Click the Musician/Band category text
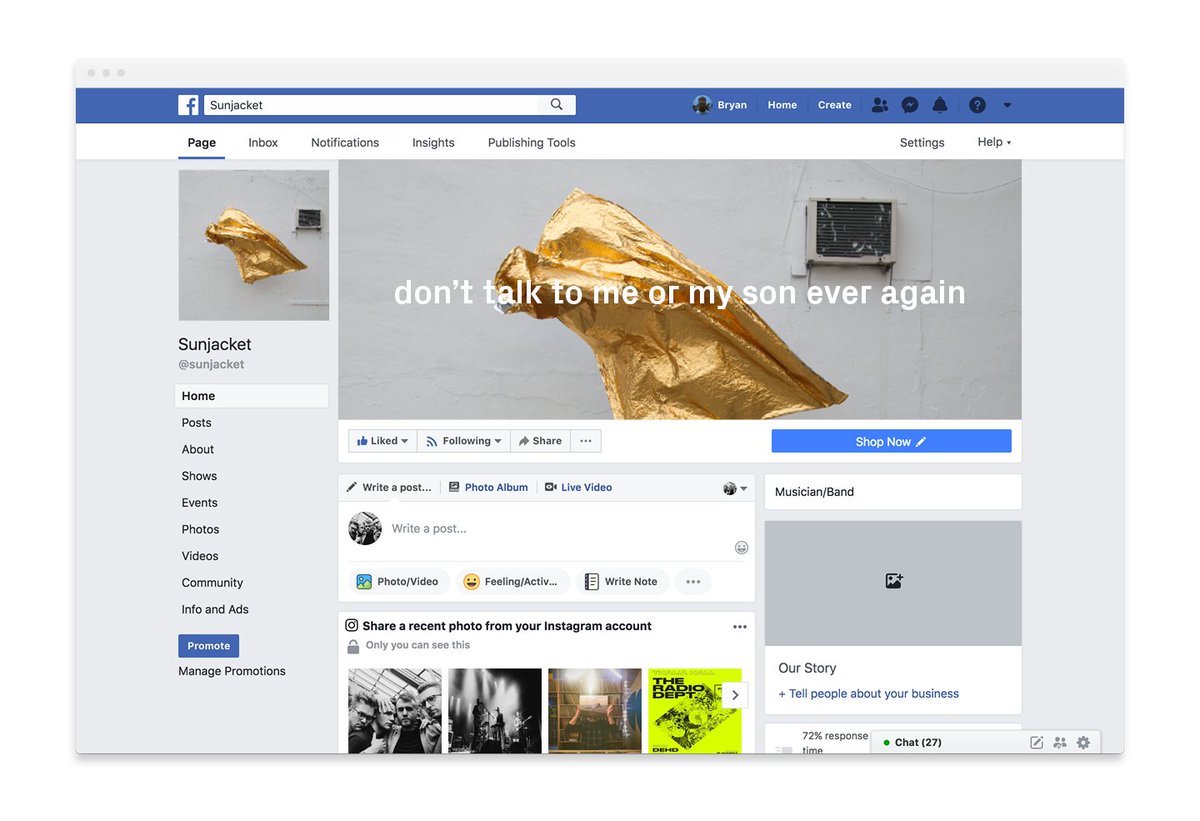Viewport: 1200px width, 821px height. pyautogui.click(x=815, y=492)
